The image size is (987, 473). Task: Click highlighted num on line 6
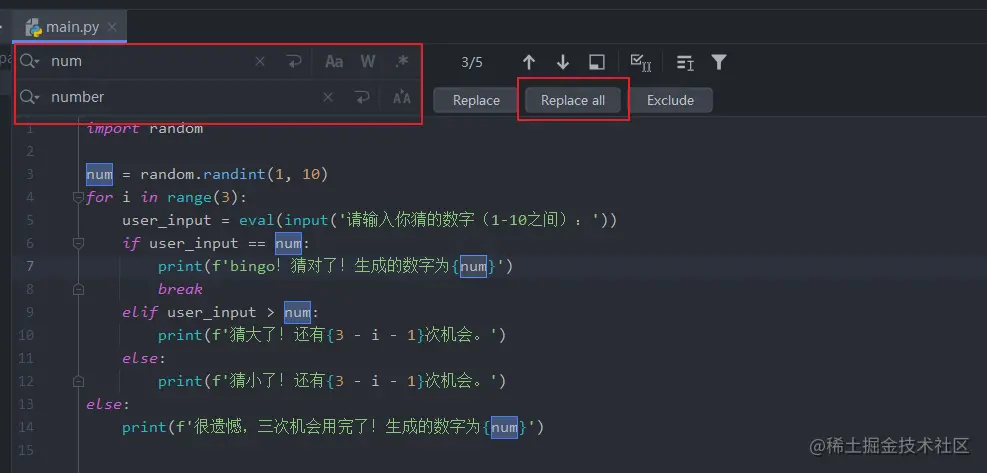[288, 243]
